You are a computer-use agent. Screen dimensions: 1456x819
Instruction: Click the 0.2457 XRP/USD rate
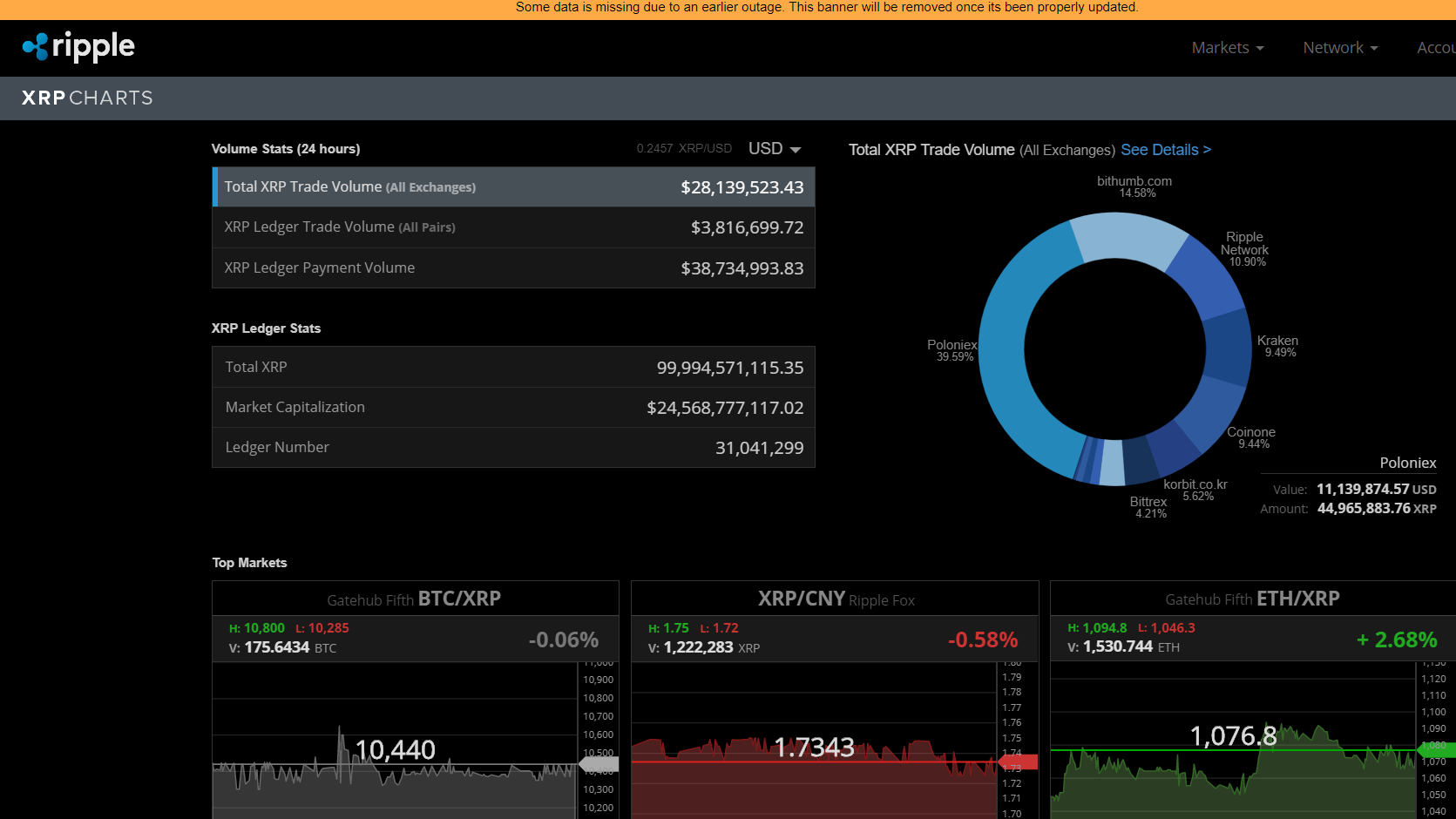684,149
